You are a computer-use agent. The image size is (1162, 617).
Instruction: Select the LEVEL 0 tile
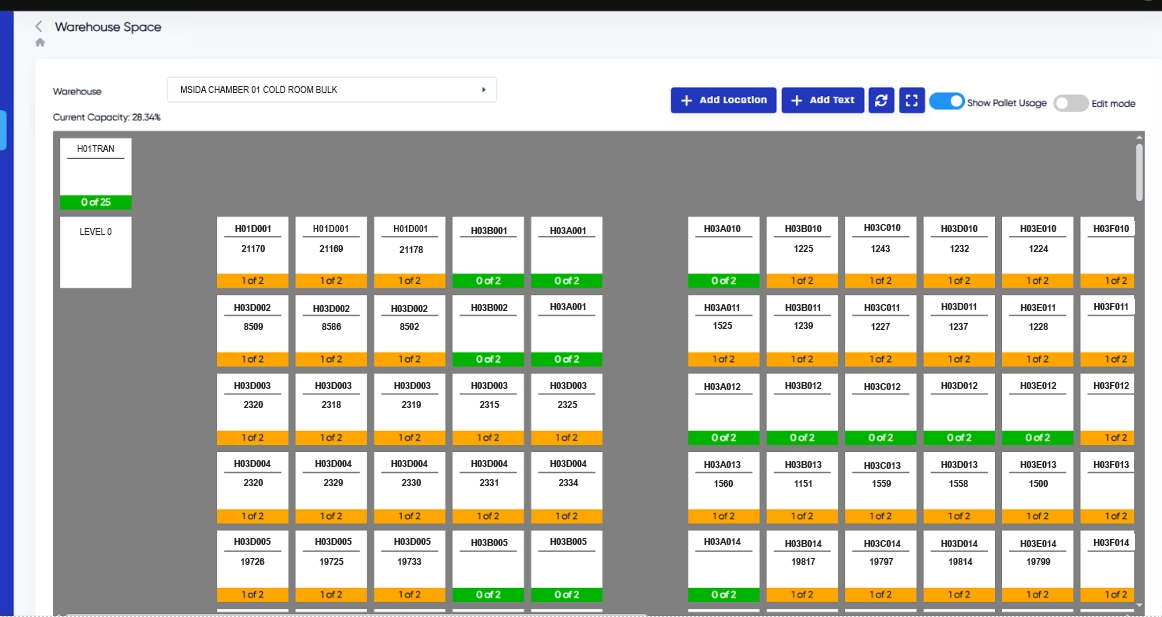96,251
